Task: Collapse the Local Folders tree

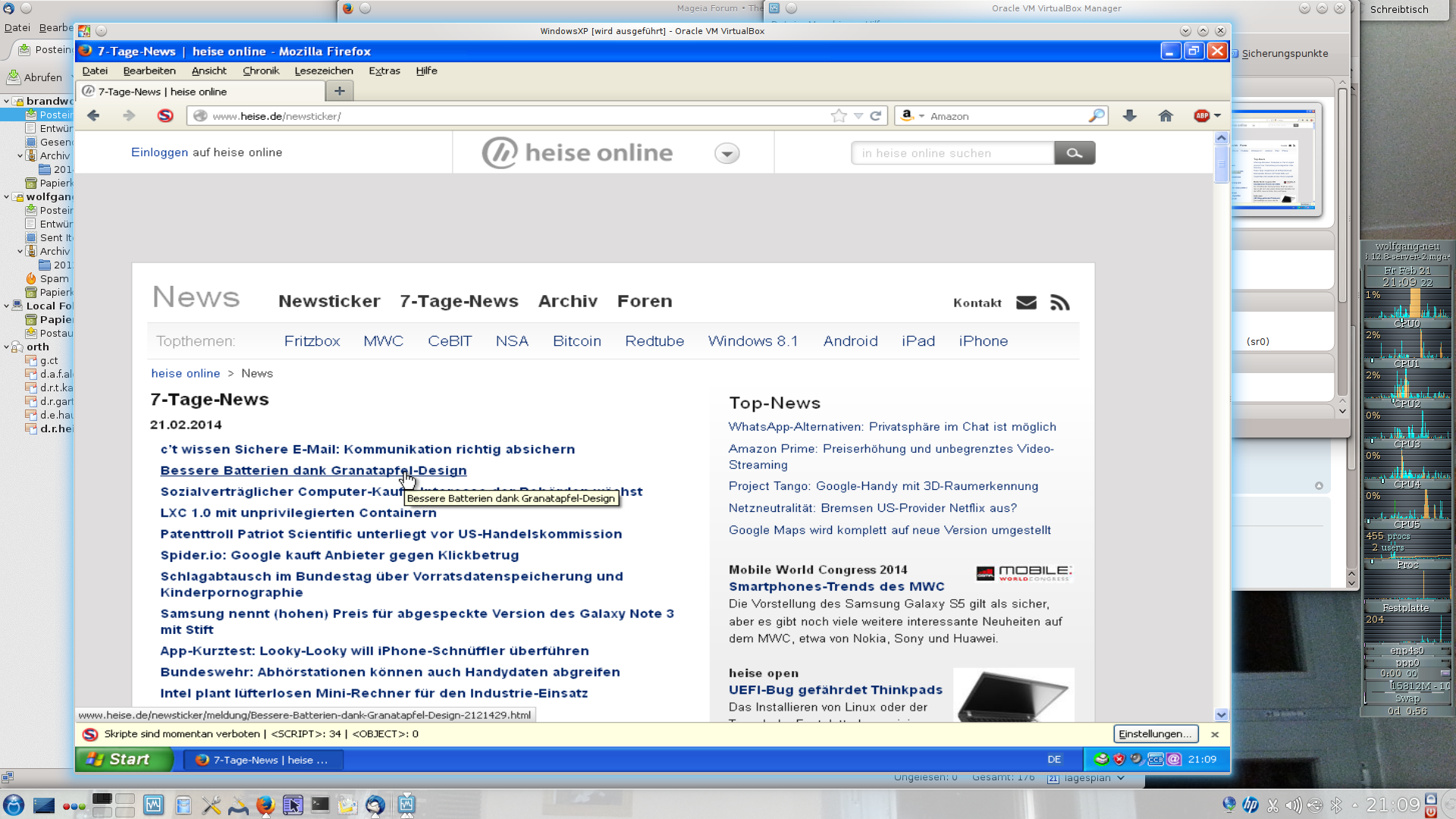Action: (6, 306)
